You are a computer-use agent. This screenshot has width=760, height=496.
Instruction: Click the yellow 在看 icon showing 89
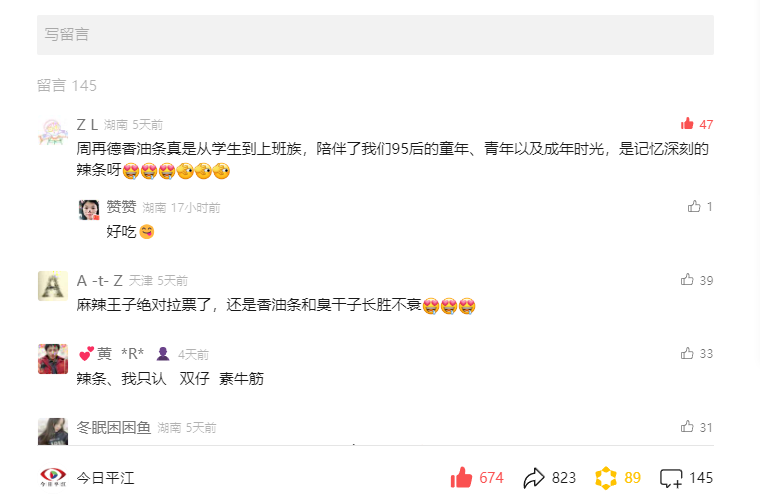605,478
